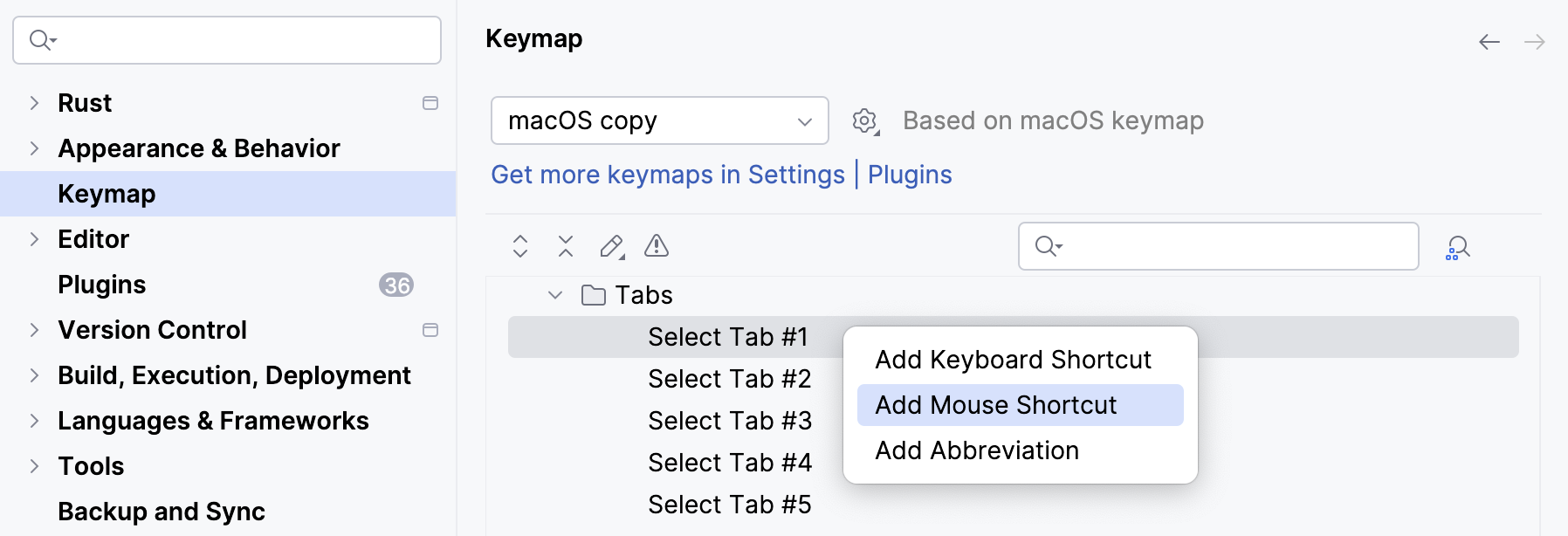
Task: Expand the Languages & Frameworks section
Action: point(34,421)
